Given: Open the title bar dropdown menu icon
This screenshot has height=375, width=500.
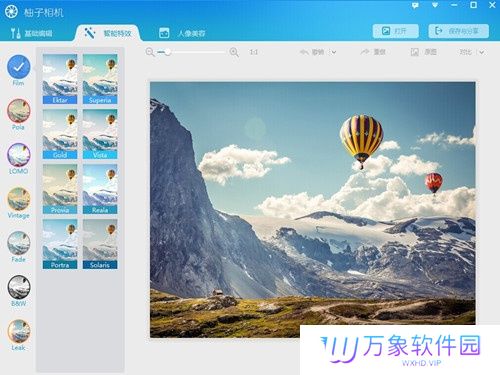Looking at the screenshot, I should (435, 6).
